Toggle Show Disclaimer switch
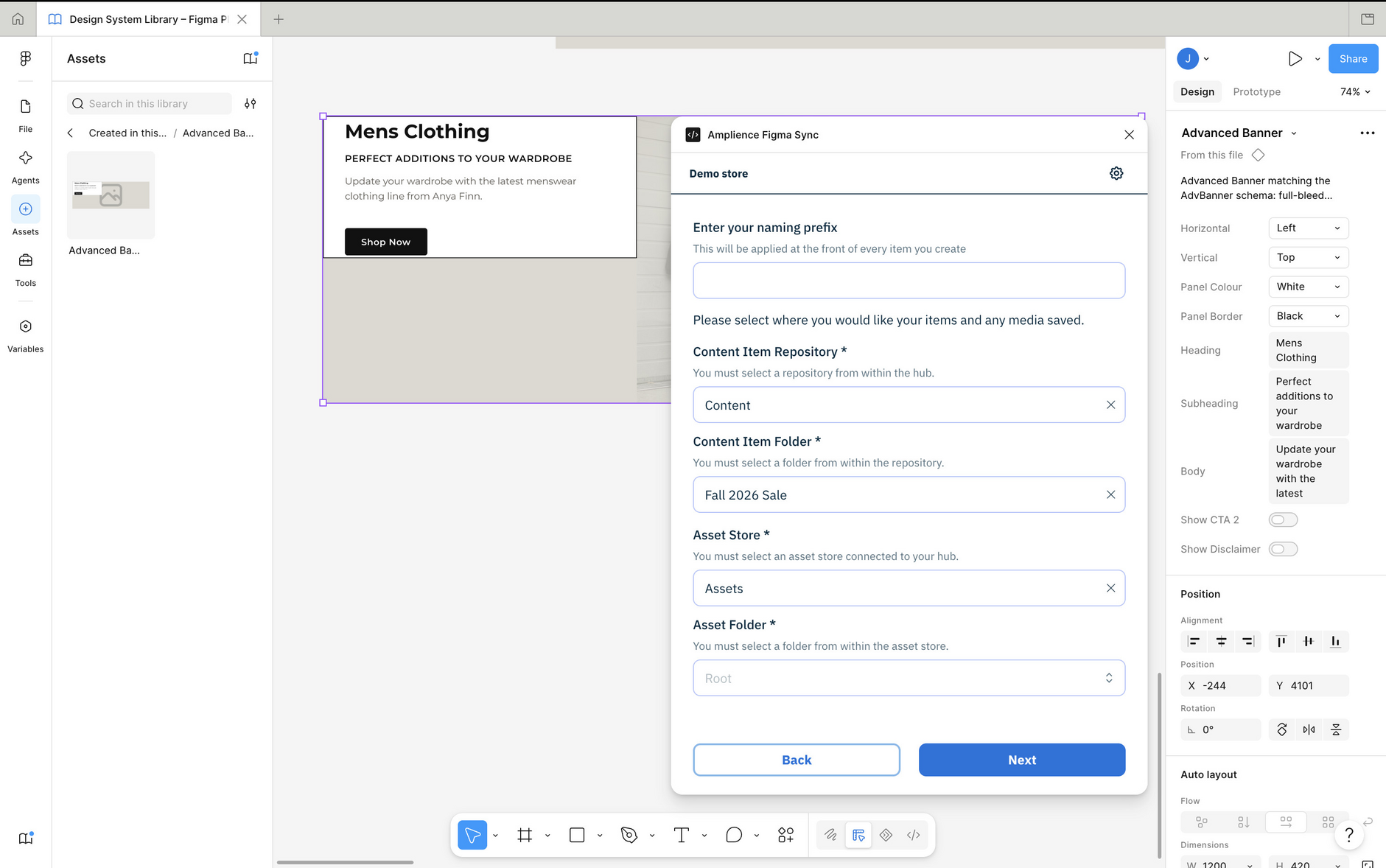The height and width of the screenshot is (868, 1386). (x=1283, y=550)
